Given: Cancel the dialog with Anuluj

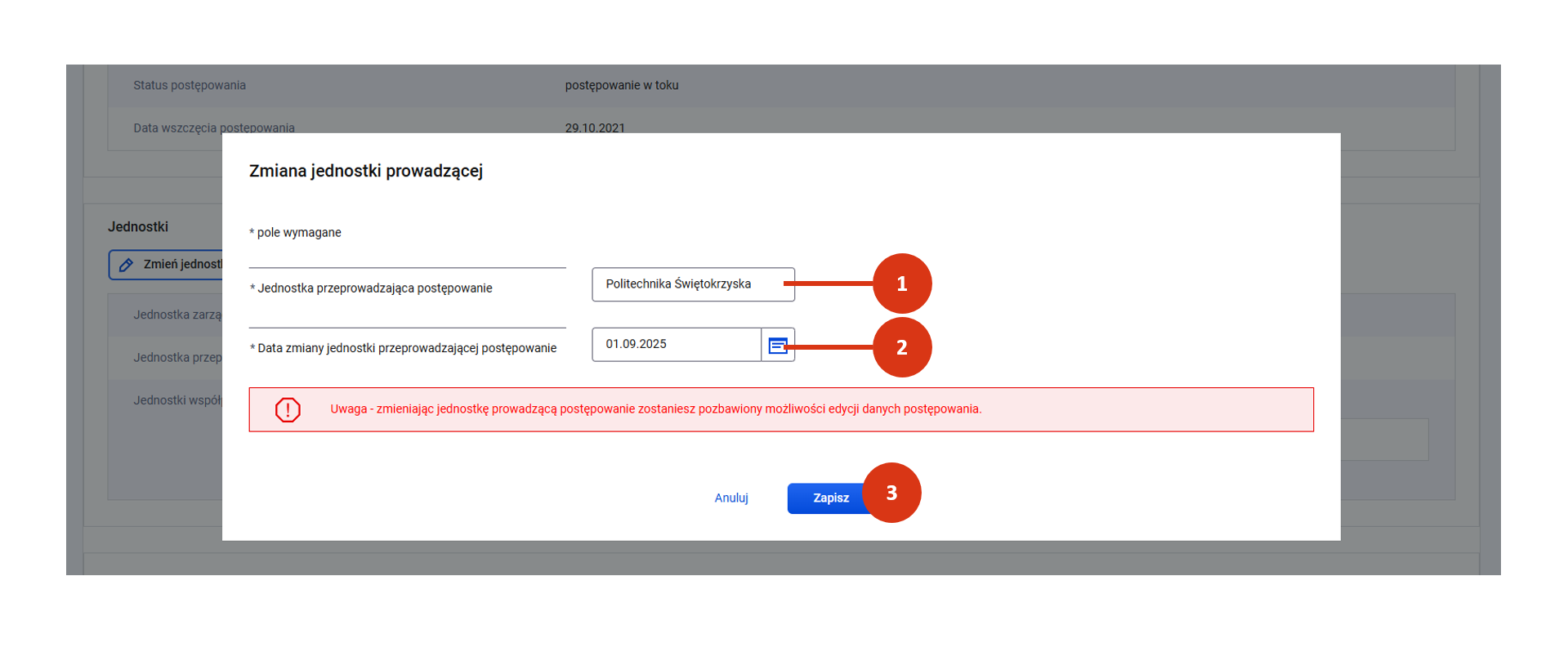Looking at the screenshot, I should point(730,498).
